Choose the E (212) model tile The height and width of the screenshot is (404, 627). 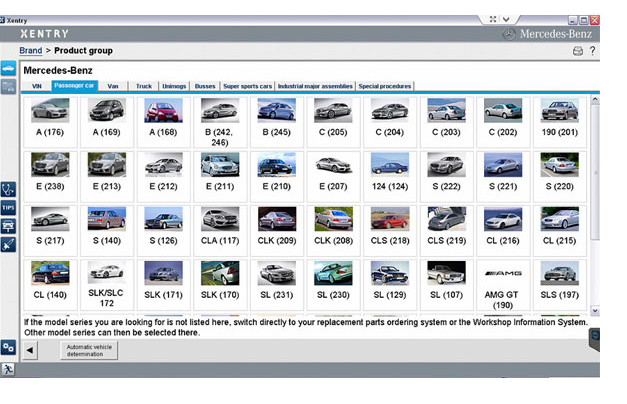(x=164, y=176)
